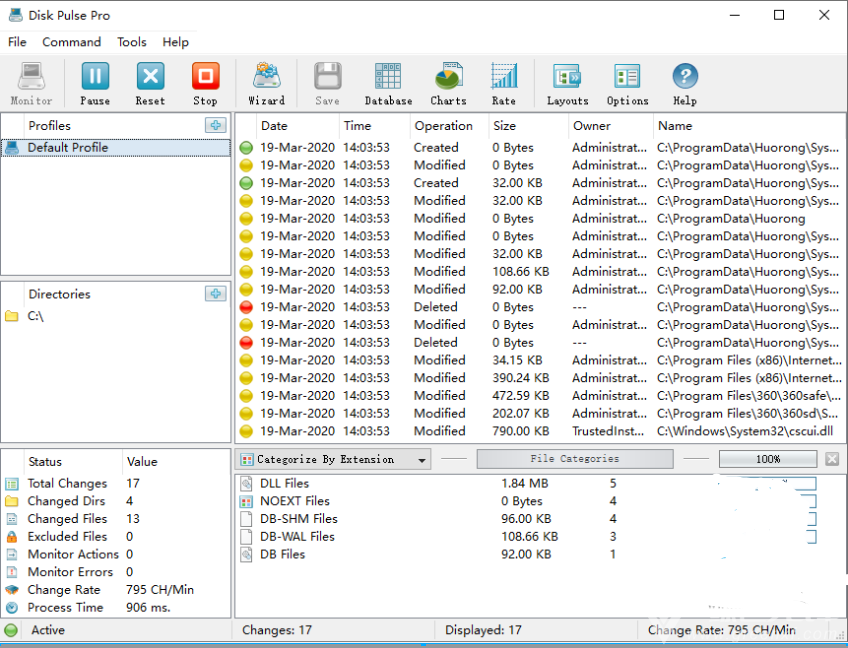Select the C:\ directory entry

tap(116, 316)
